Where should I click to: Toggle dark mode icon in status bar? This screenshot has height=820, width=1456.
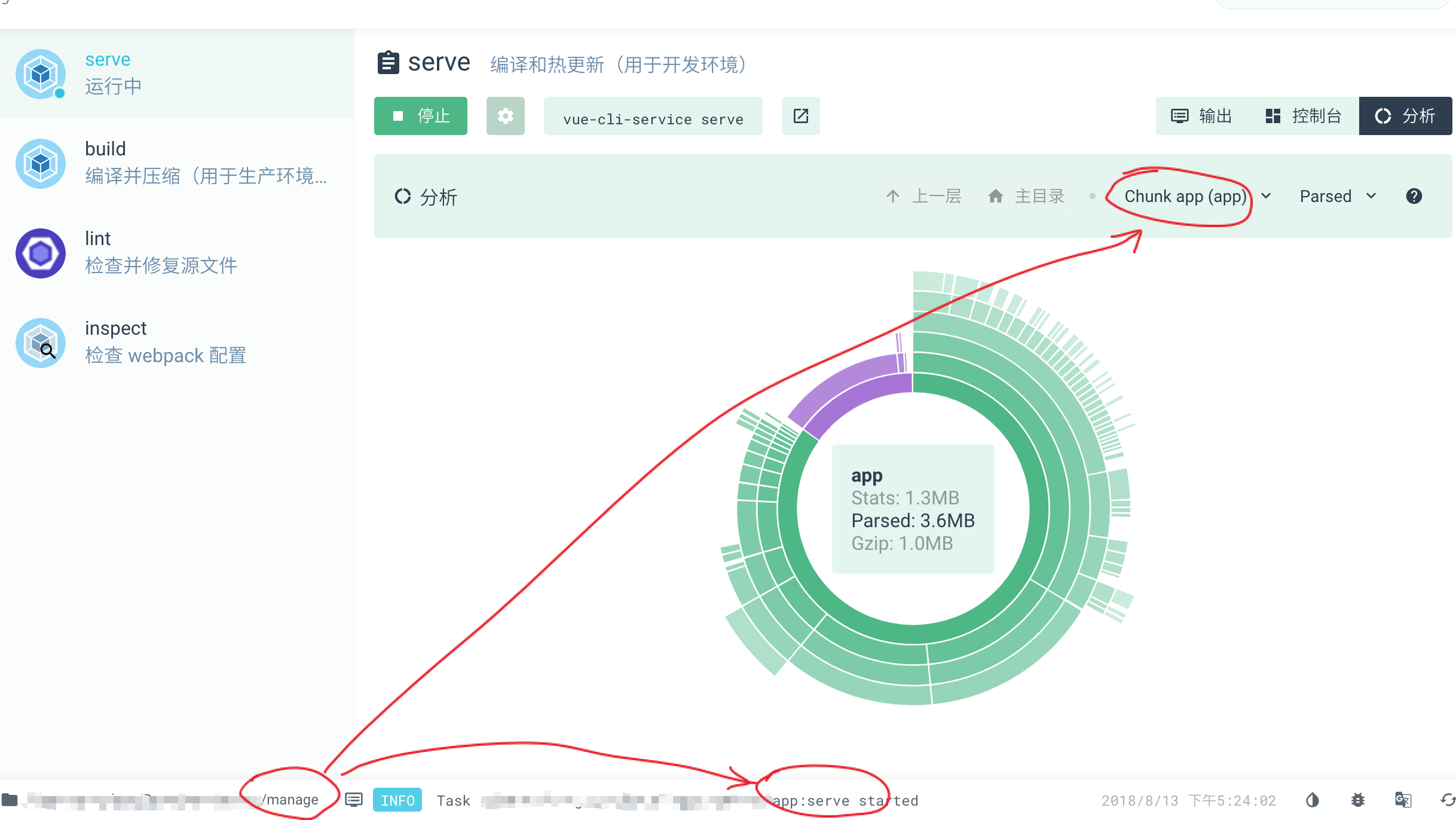[1313, 800]
